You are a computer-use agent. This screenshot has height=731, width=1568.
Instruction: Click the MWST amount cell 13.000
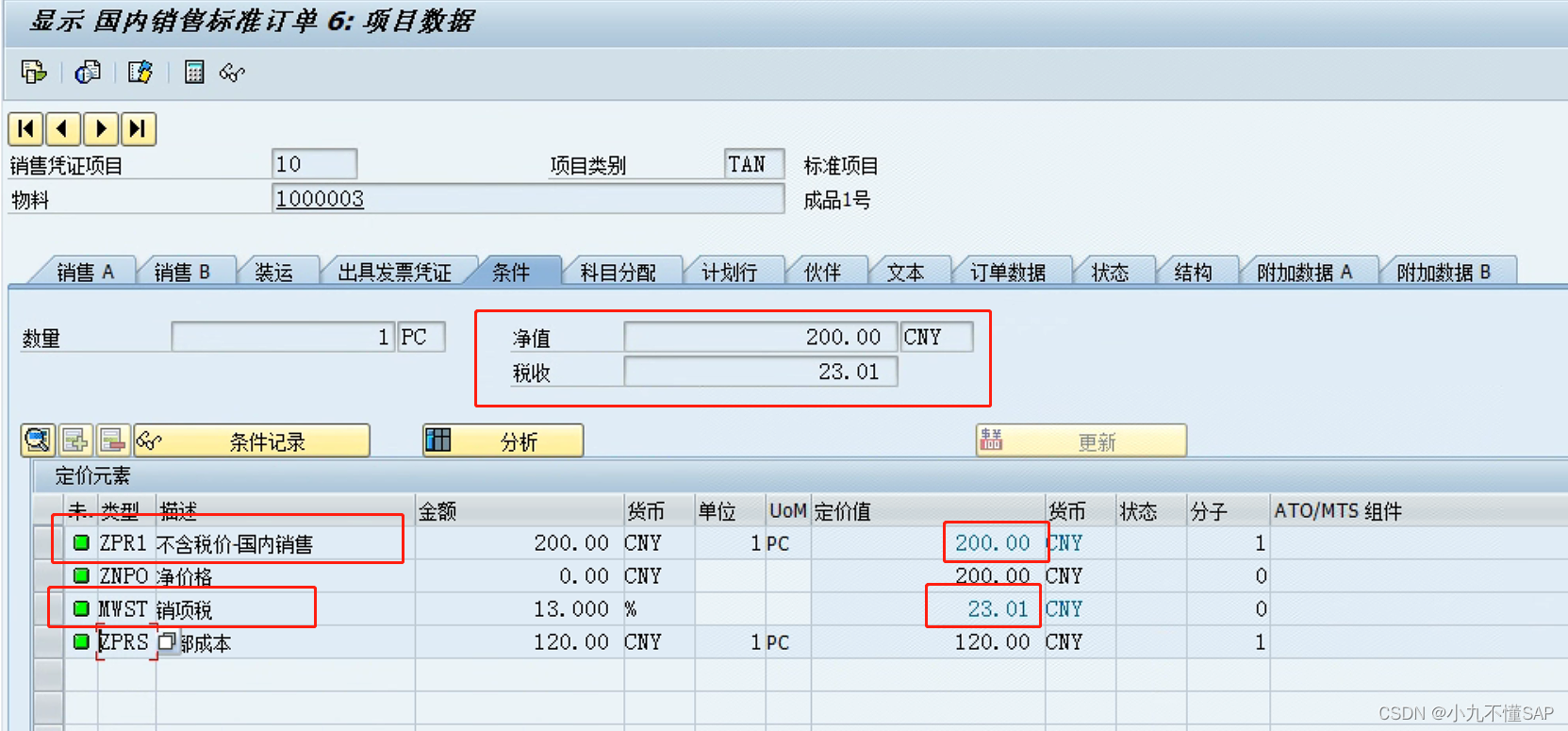519,608
